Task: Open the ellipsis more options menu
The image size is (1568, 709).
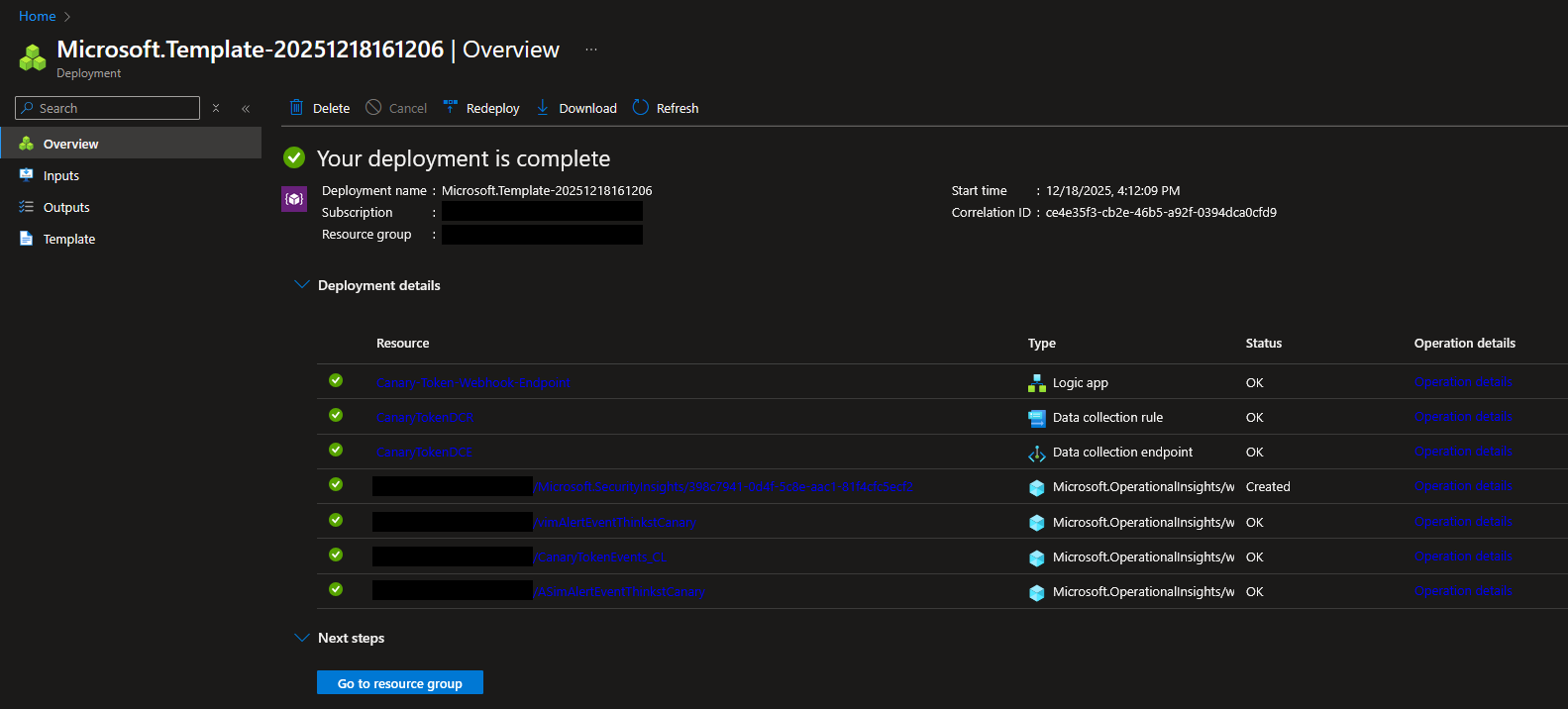Action: pyautogui.click(x=591, y=49)
